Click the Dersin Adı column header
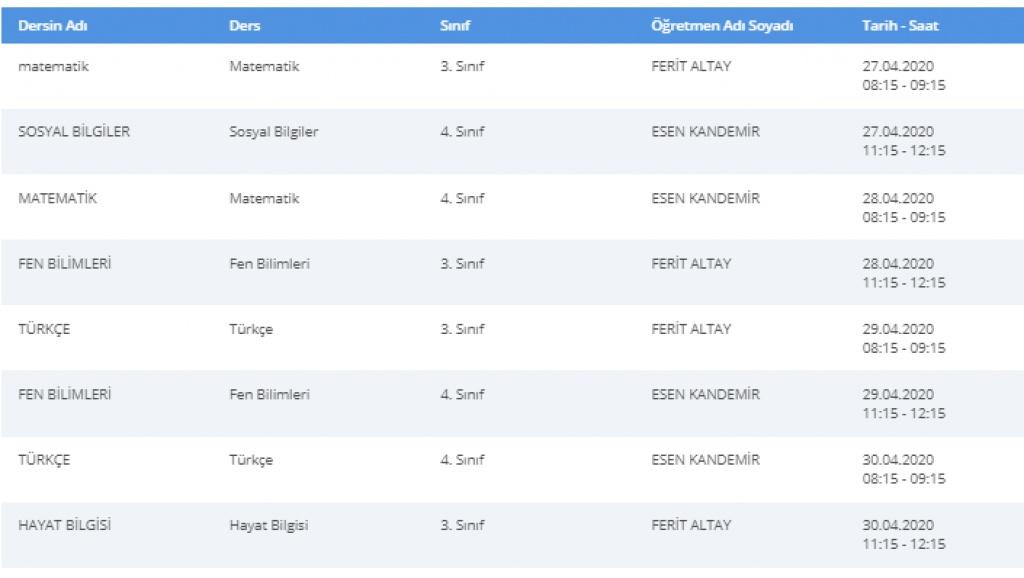 click(53, 26)
